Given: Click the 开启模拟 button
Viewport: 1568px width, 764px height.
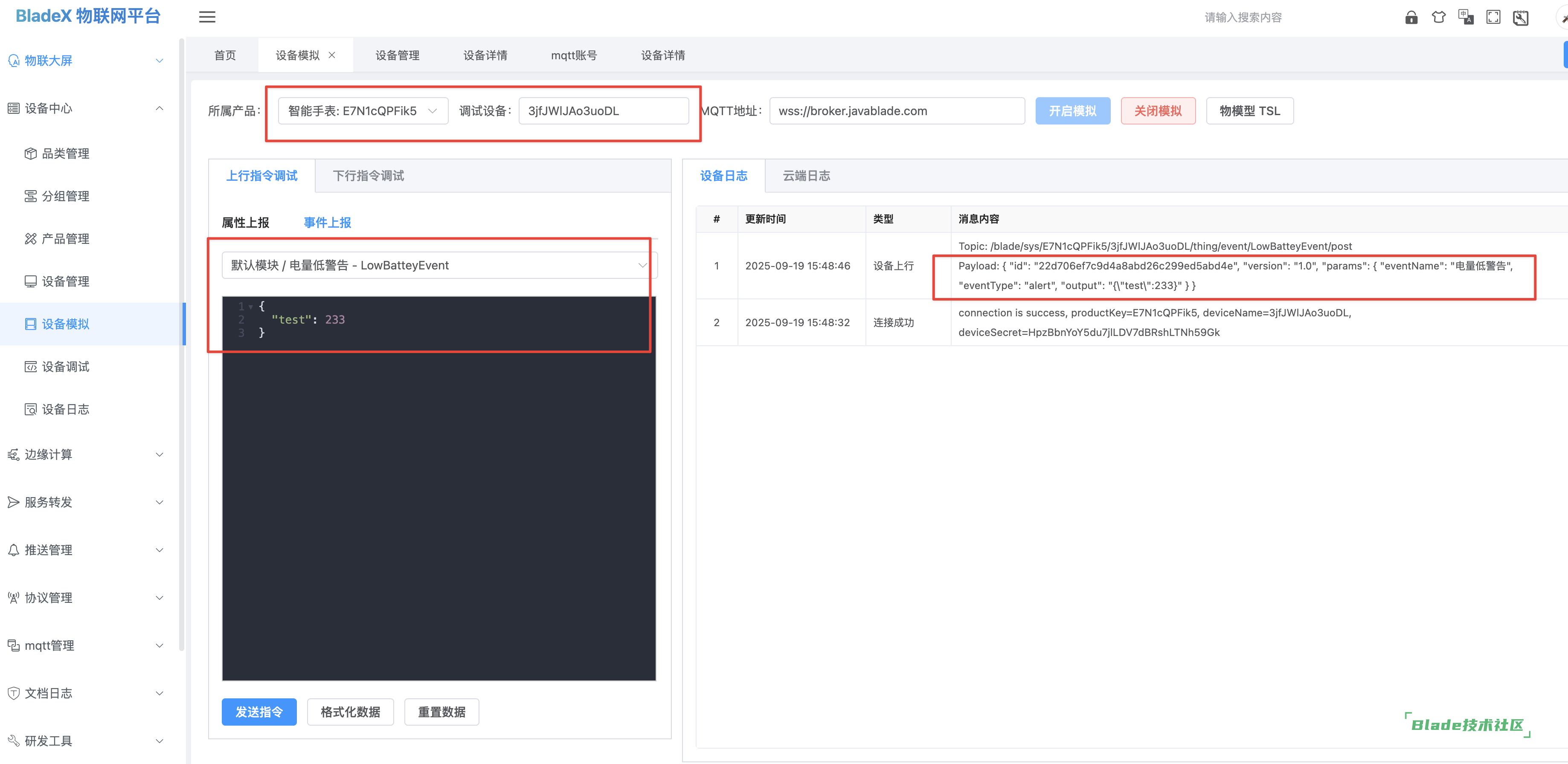Looking at the screenshot, I should coord(1072,111).
